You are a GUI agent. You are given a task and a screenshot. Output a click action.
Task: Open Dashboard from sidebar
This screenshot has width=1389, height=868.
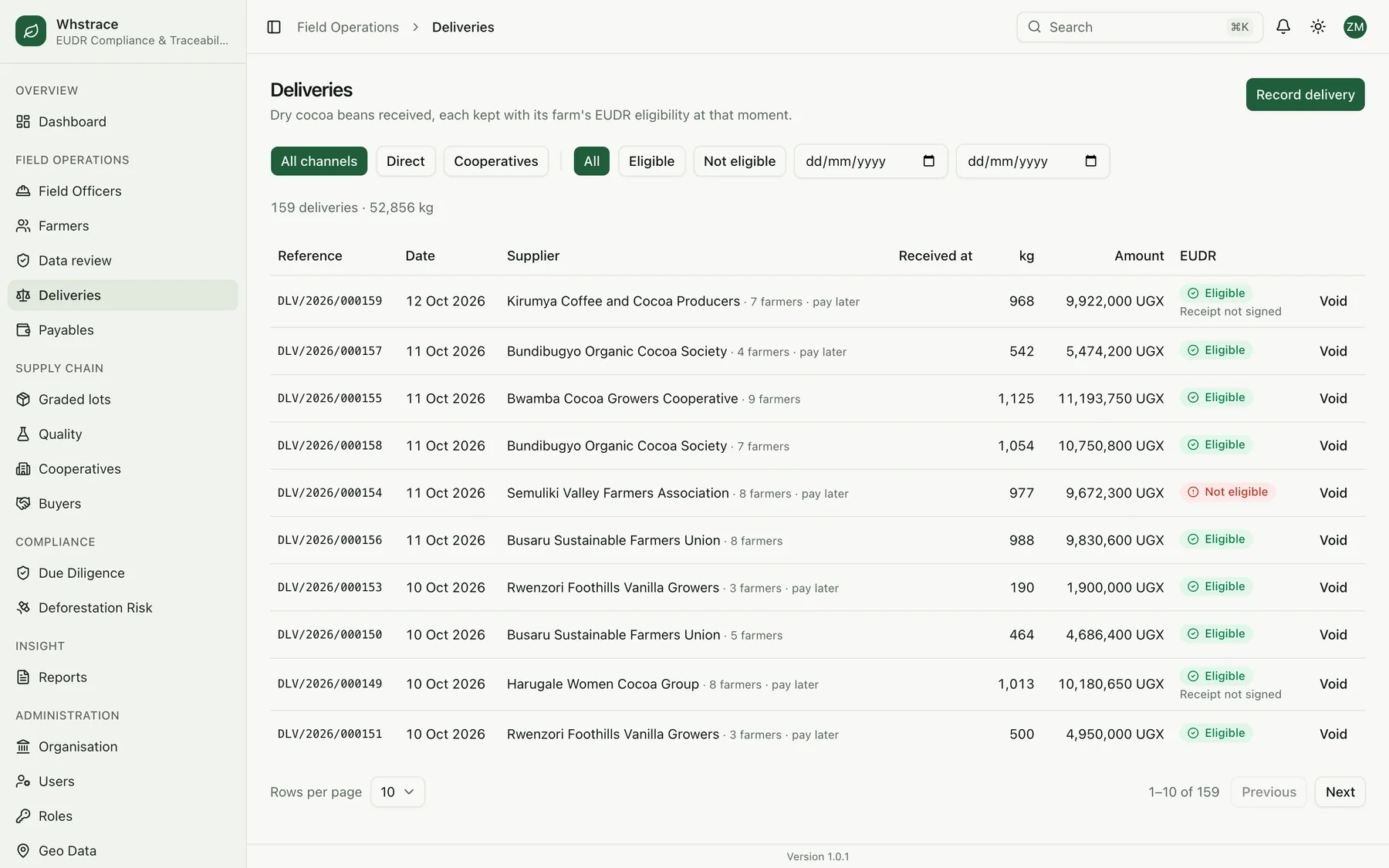[123, 122]
